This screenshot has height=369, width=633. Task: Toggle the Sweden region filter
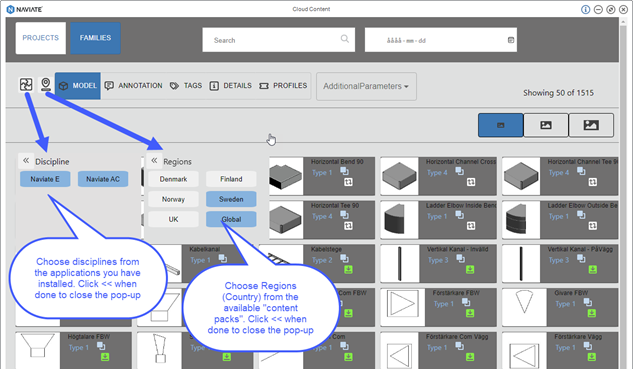pos(231,199)
